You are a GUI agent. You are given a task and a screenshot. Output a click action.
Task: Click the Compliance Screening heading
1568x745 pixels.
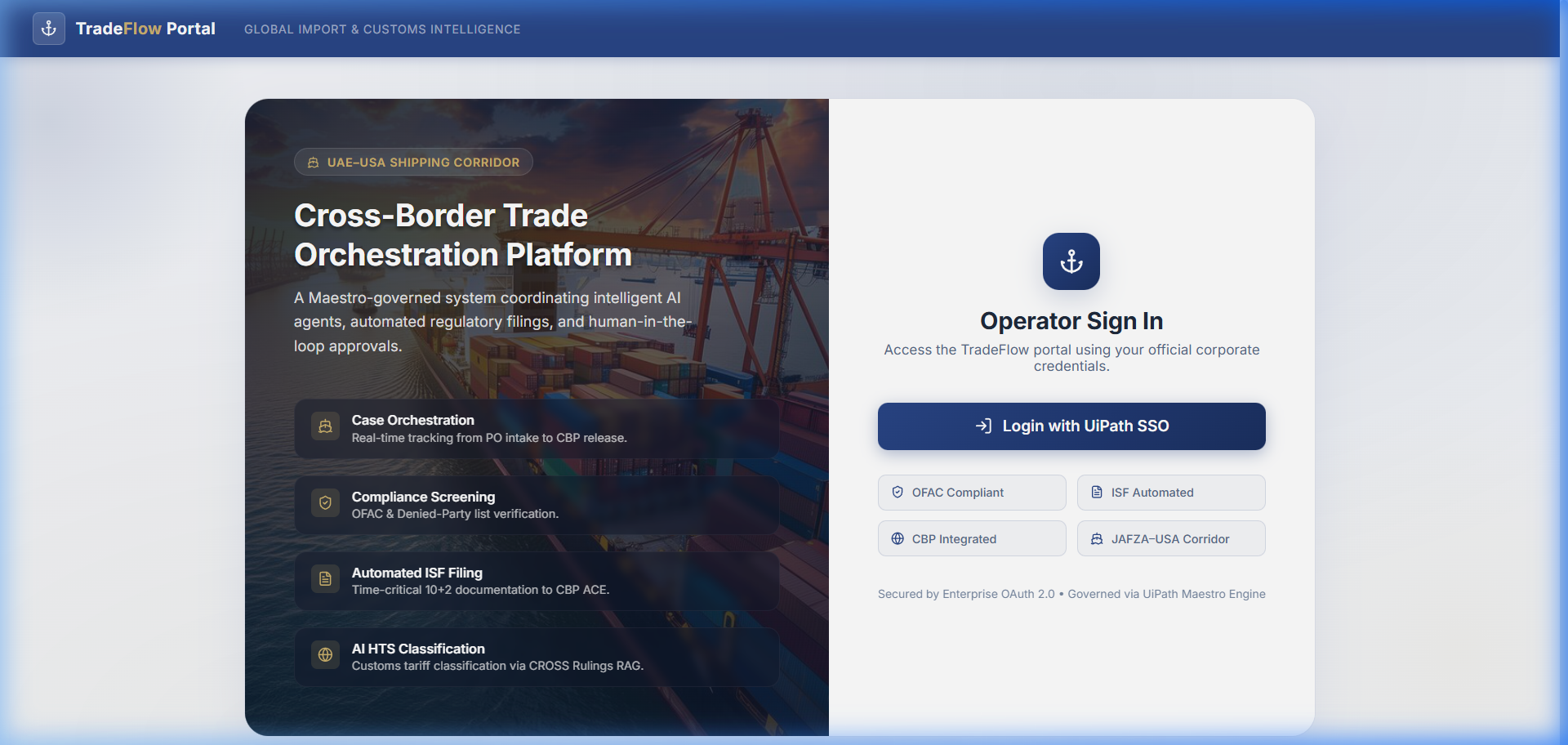tap(423, 497)
